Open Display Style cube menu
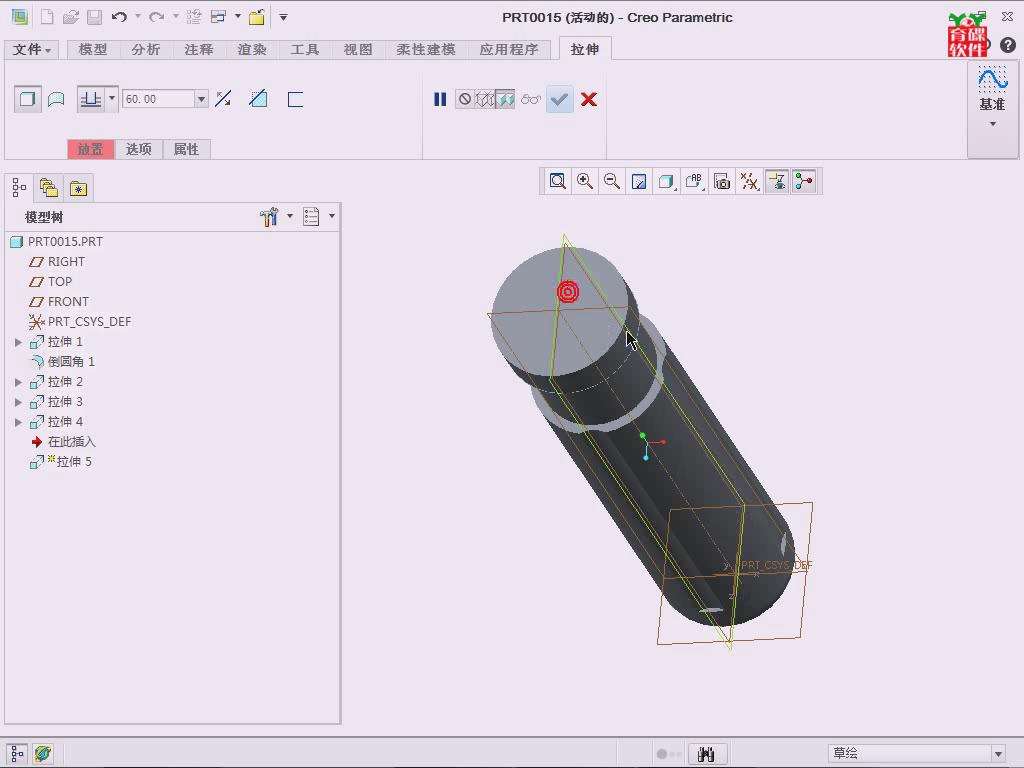 666,181
